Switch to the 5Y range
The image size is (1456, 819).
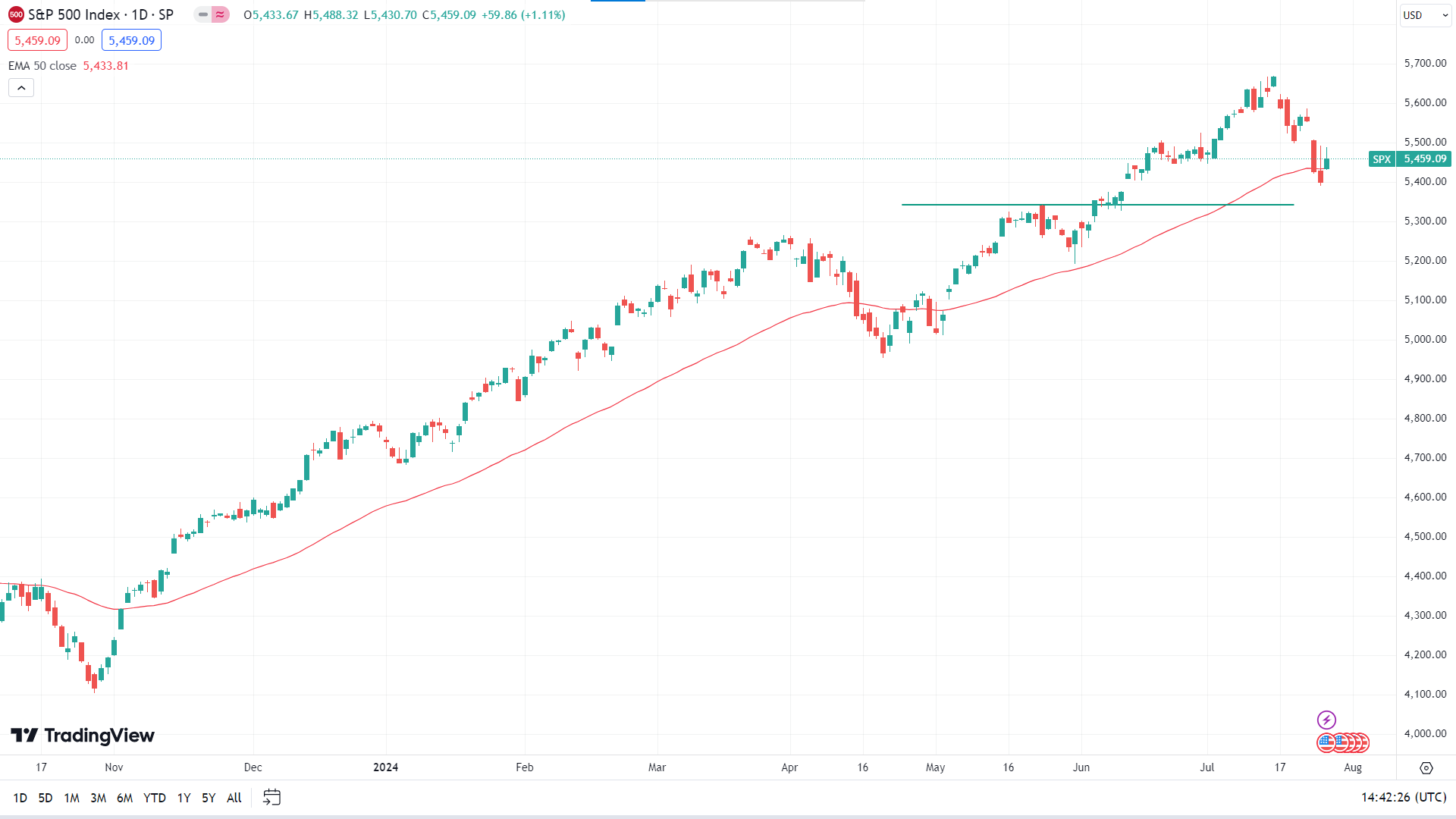point(209,797)
